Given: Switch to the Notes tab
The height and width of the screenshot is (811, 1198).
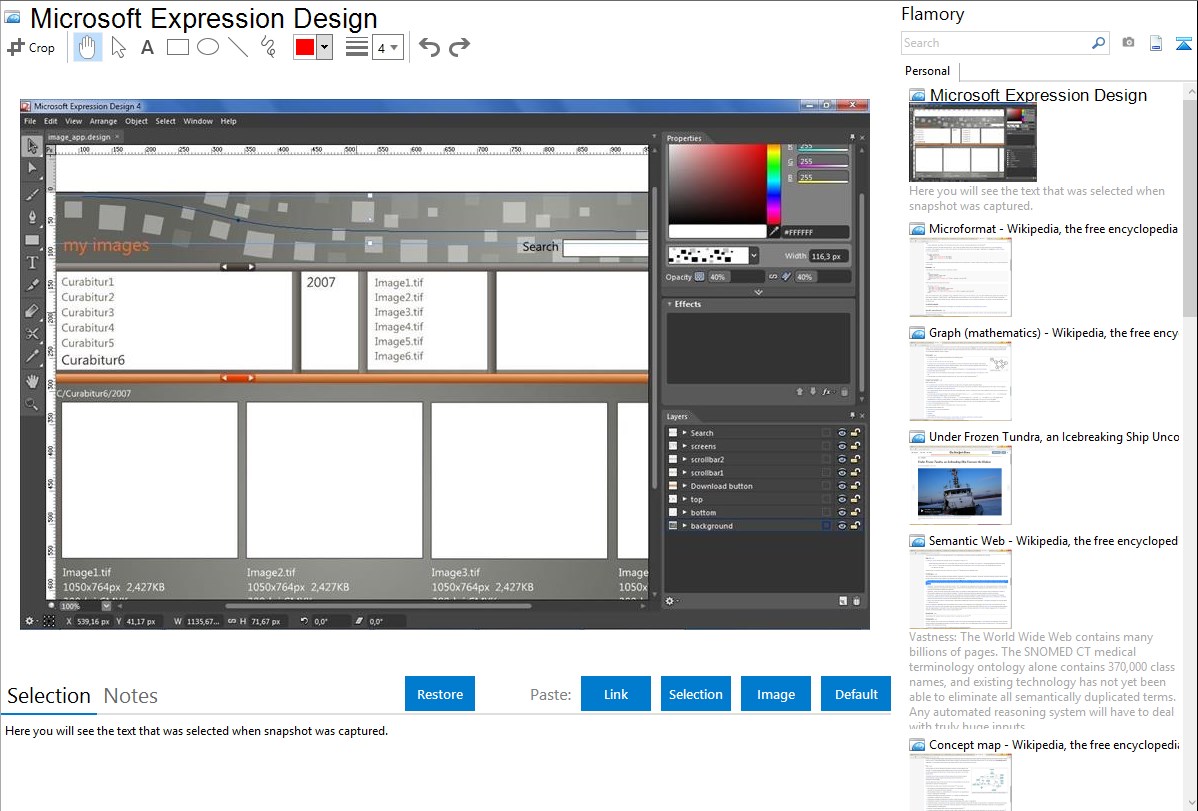Looking at the screenshot, I should pyautogui.click(x=131, y=696).
